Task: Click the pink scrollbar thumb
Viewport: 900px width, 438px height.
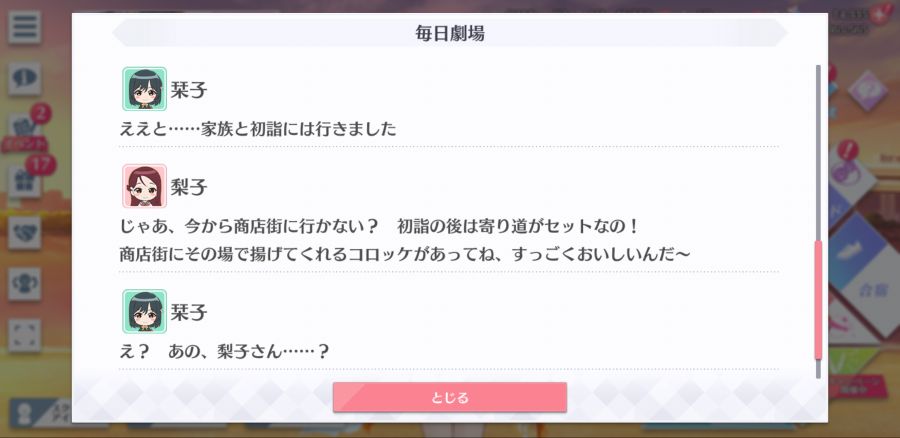Action: click(x=818, y=300)
